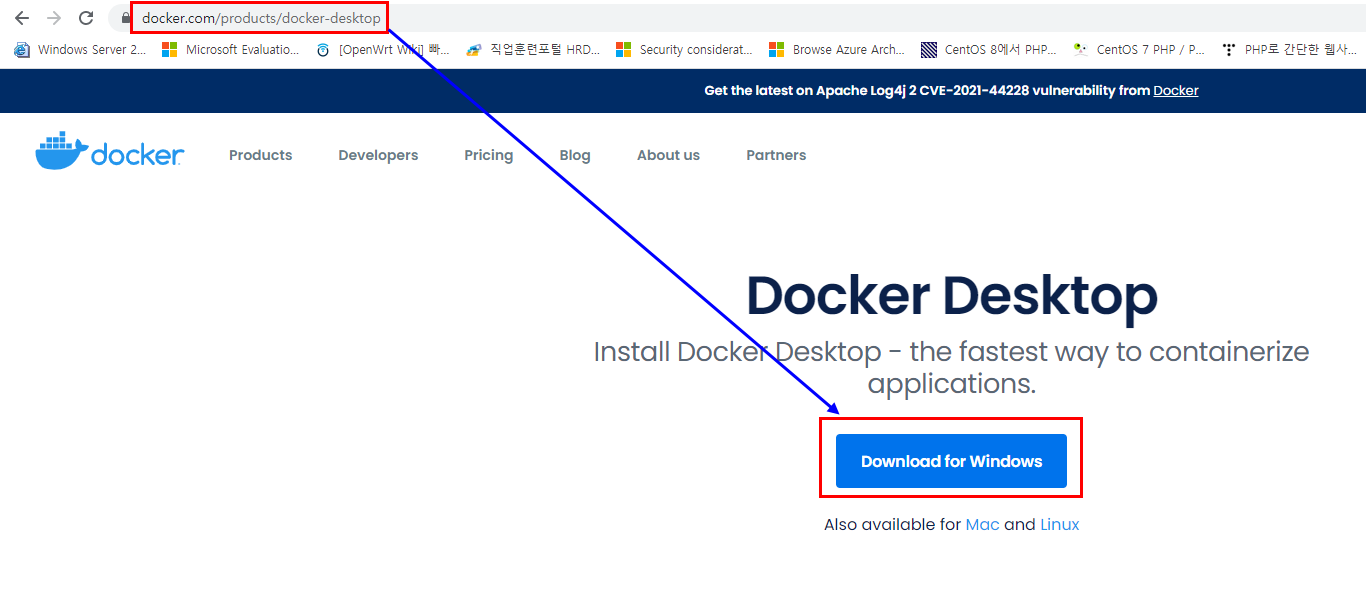Viewport: 1366px width, 592px height.
Task: Open the Products menu
Action: click(260, 155)
